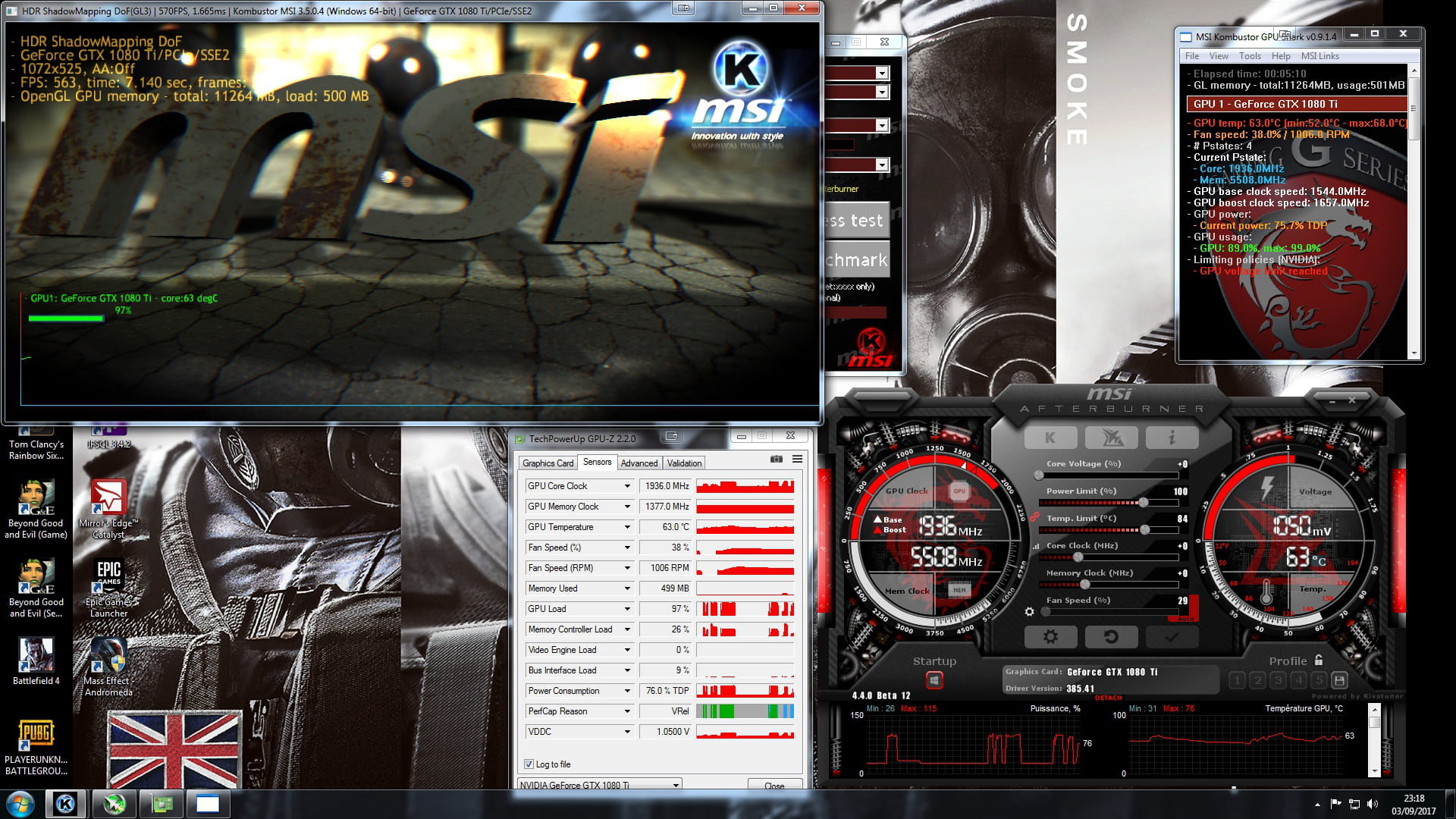Open the Tom Clancy's Rainbow Six desktop shortcut
The width and height of the screenshot is (1456, 819).
point(36,444)
